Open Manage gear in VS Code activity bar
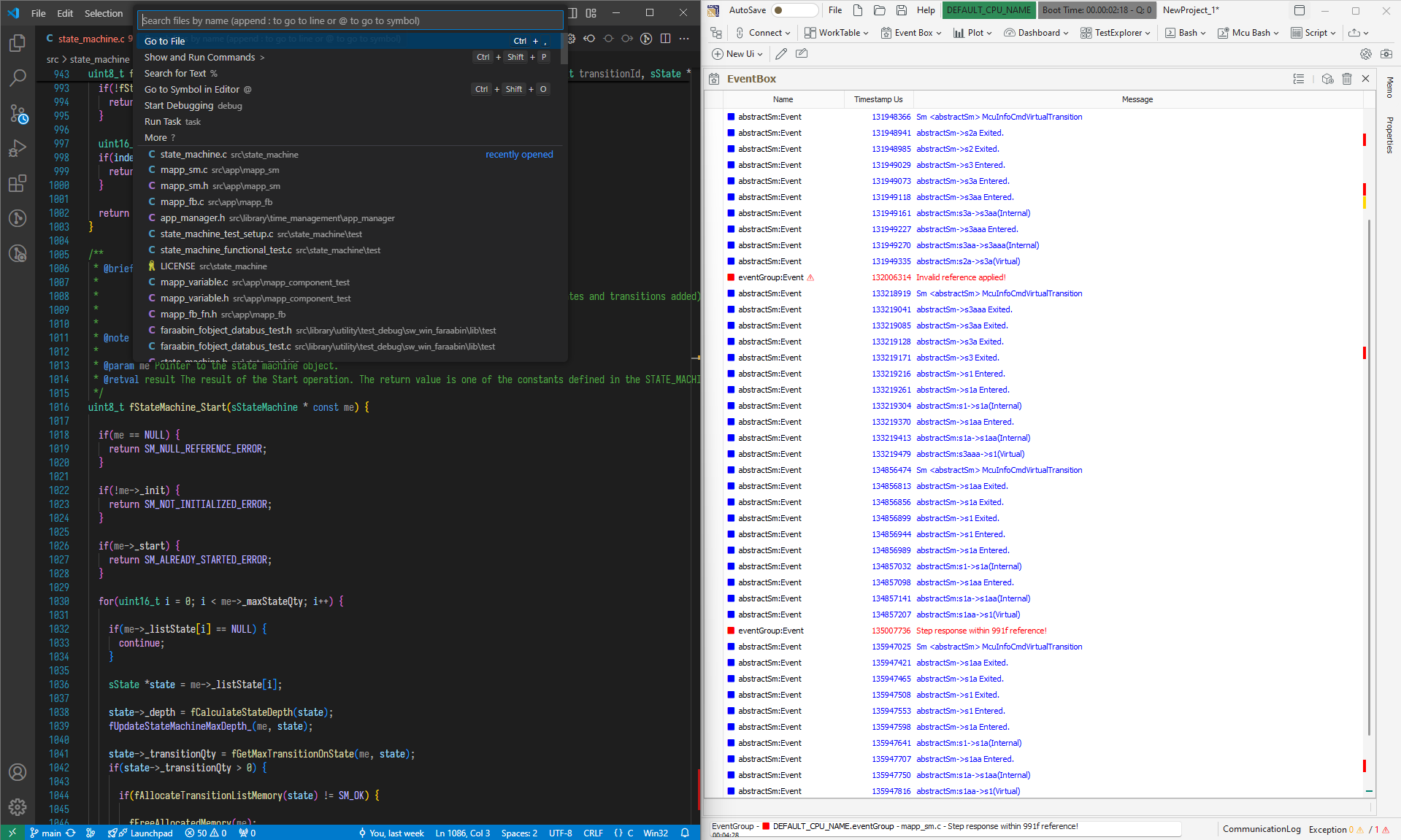 pyautogui.click(x=18, y=807)
